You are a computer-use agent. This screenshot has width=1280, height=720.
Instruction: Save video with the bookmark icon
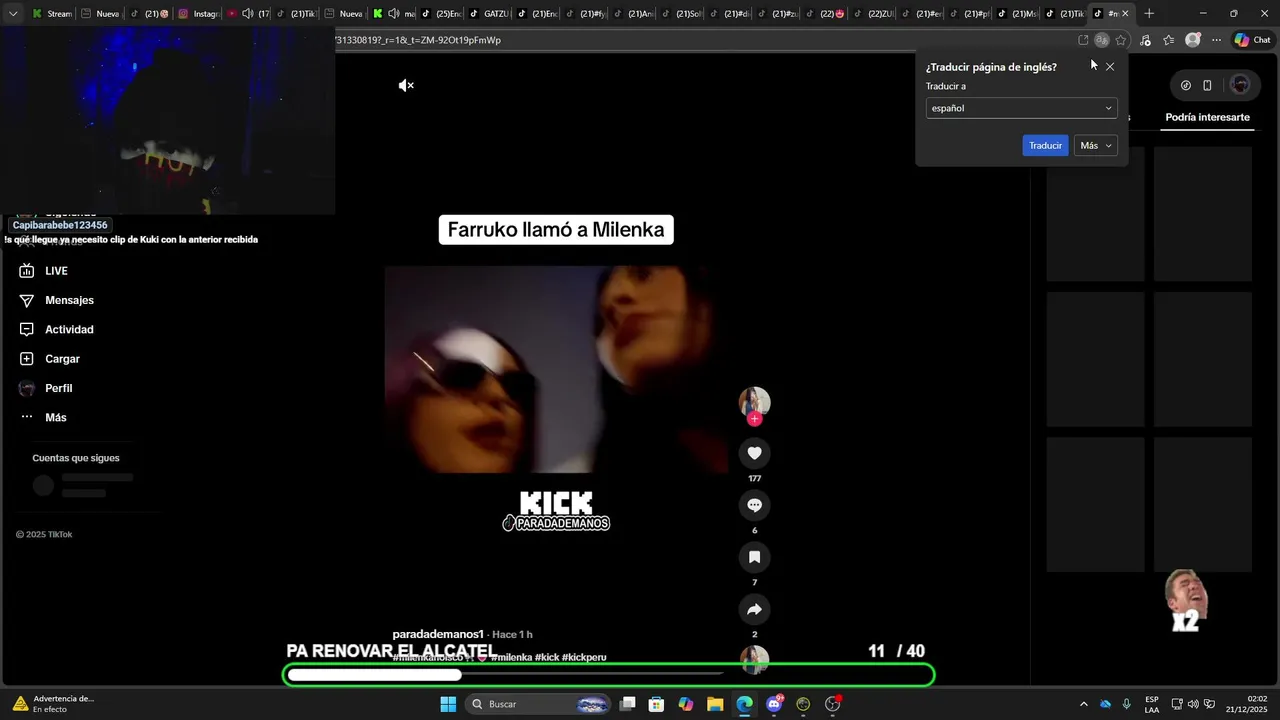[755, 557]
